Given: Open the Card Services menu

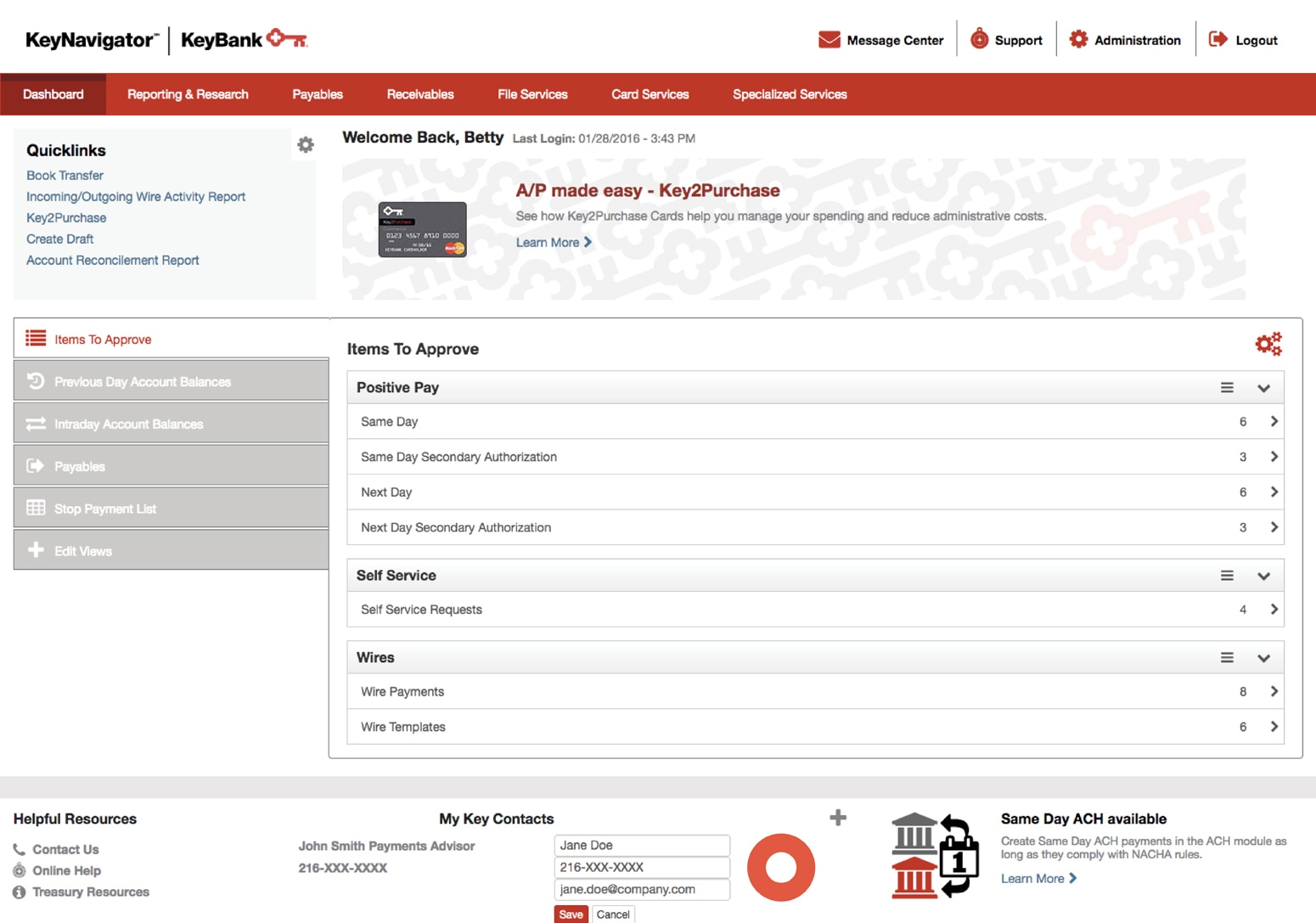Looking at the screenshot, I should [x=650, y=94].
